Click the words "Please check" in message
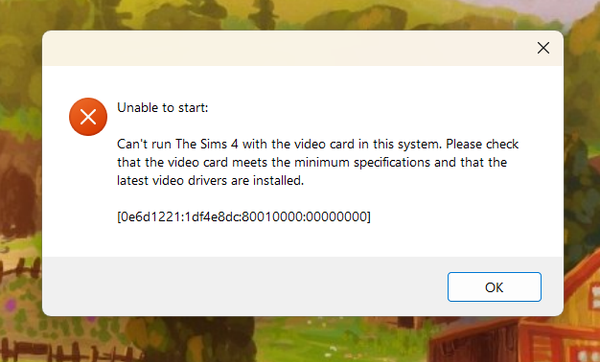Screen dimensions: 600x362 tap(482, 144)
